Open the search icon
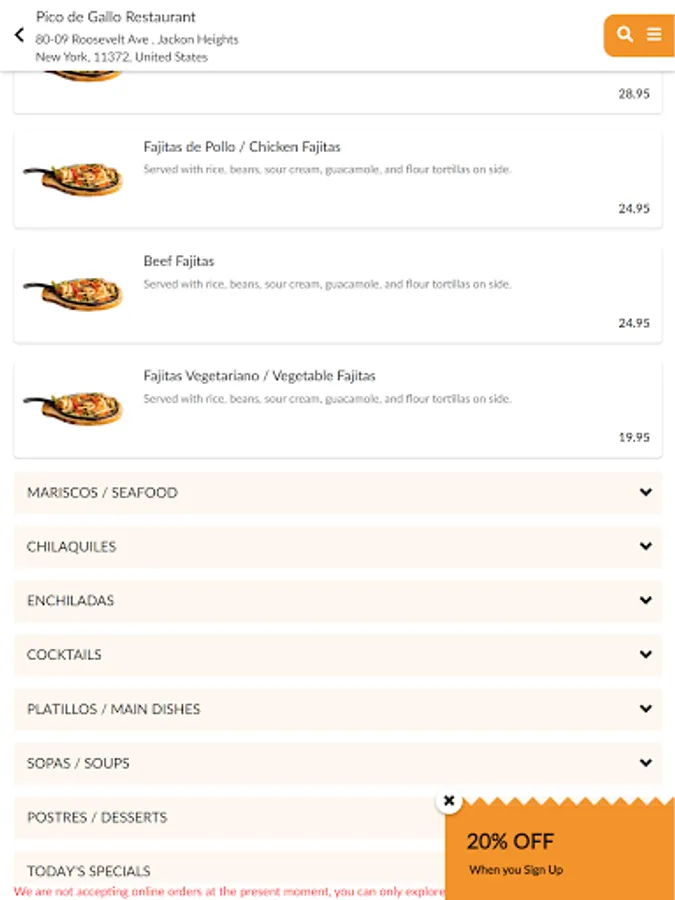Viewport: 675px width, 900px height. [x=625, y=35]
